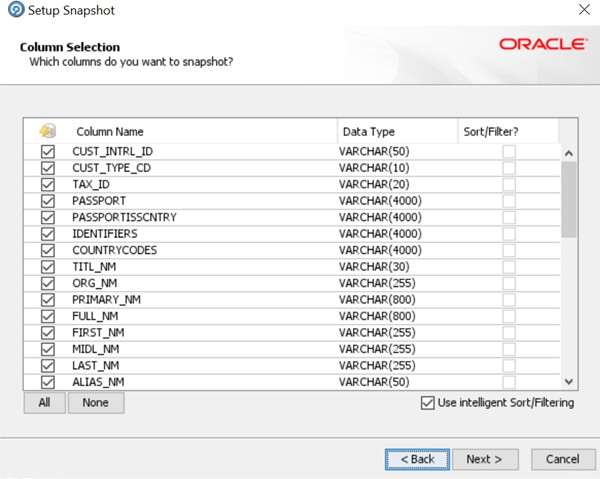
Task: Select all columns with All button
Action: pyautogui.click(x=44, y=402)
